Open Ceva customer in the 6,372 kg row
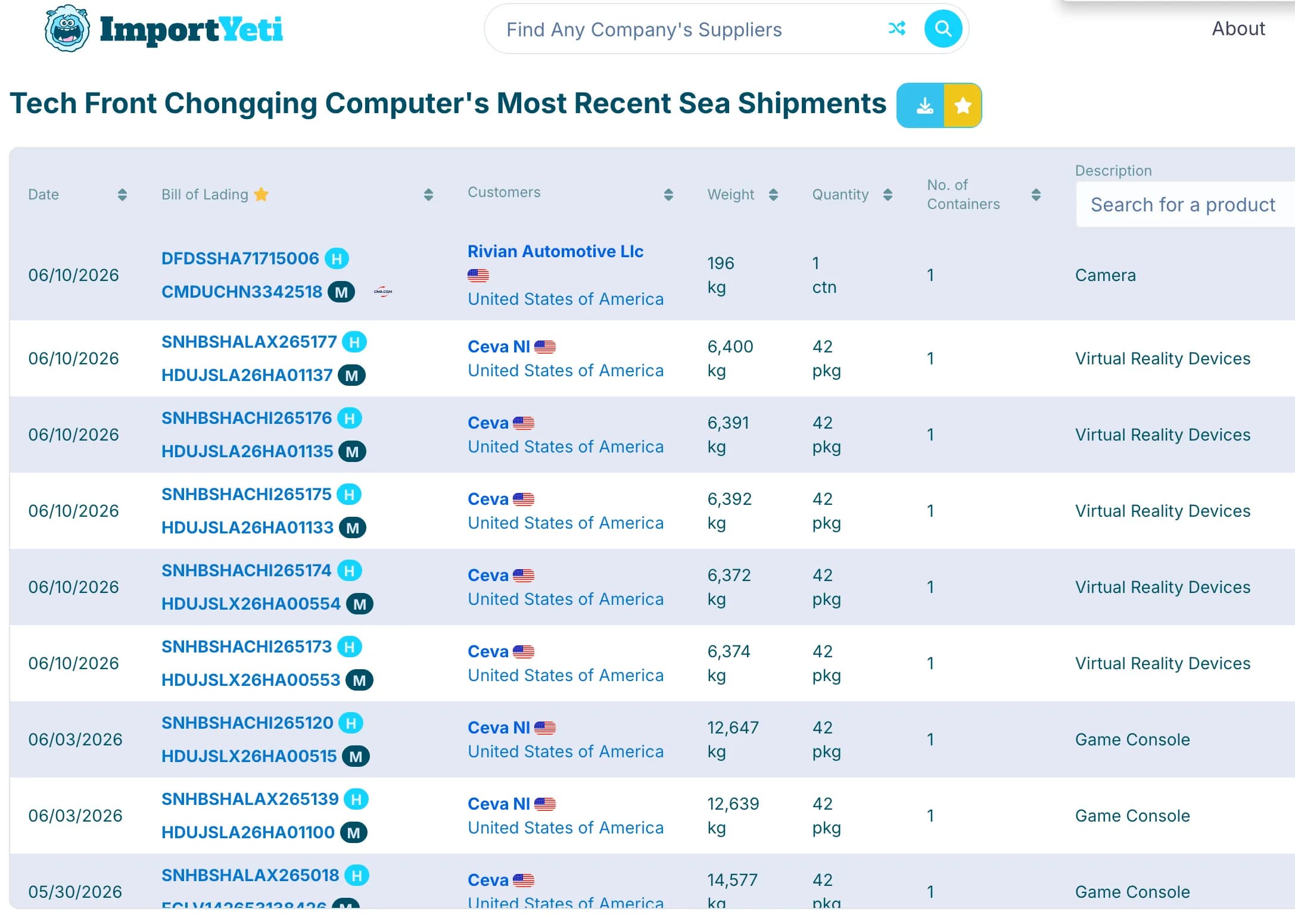The width and height of the screenshot is (1295, 924). tap(488, 575)
